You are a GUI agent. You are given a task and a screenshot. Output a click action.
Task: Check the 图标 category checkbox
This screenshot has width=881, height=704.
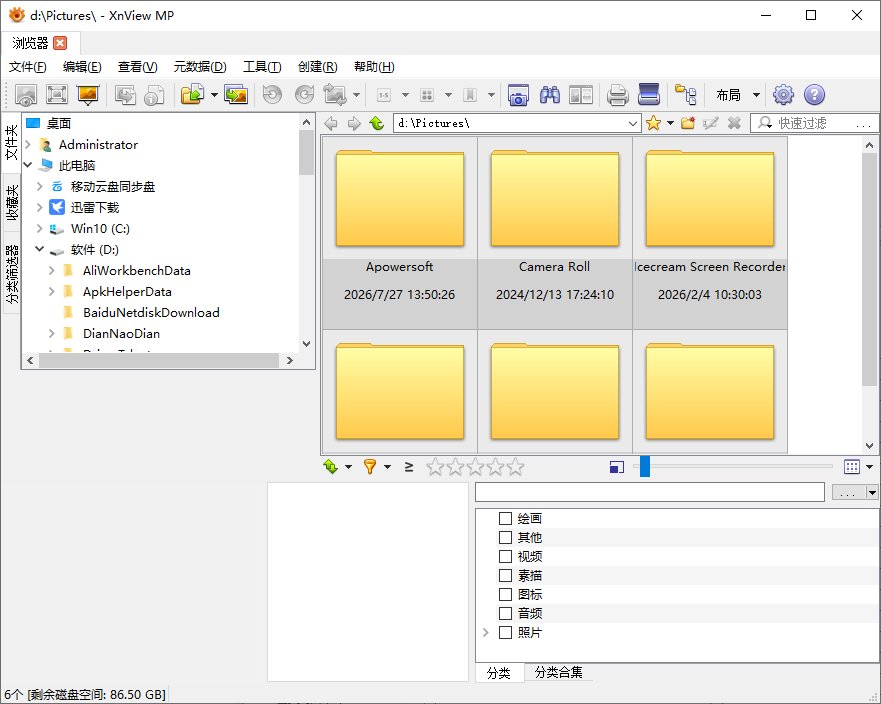(x=505, y=594)
